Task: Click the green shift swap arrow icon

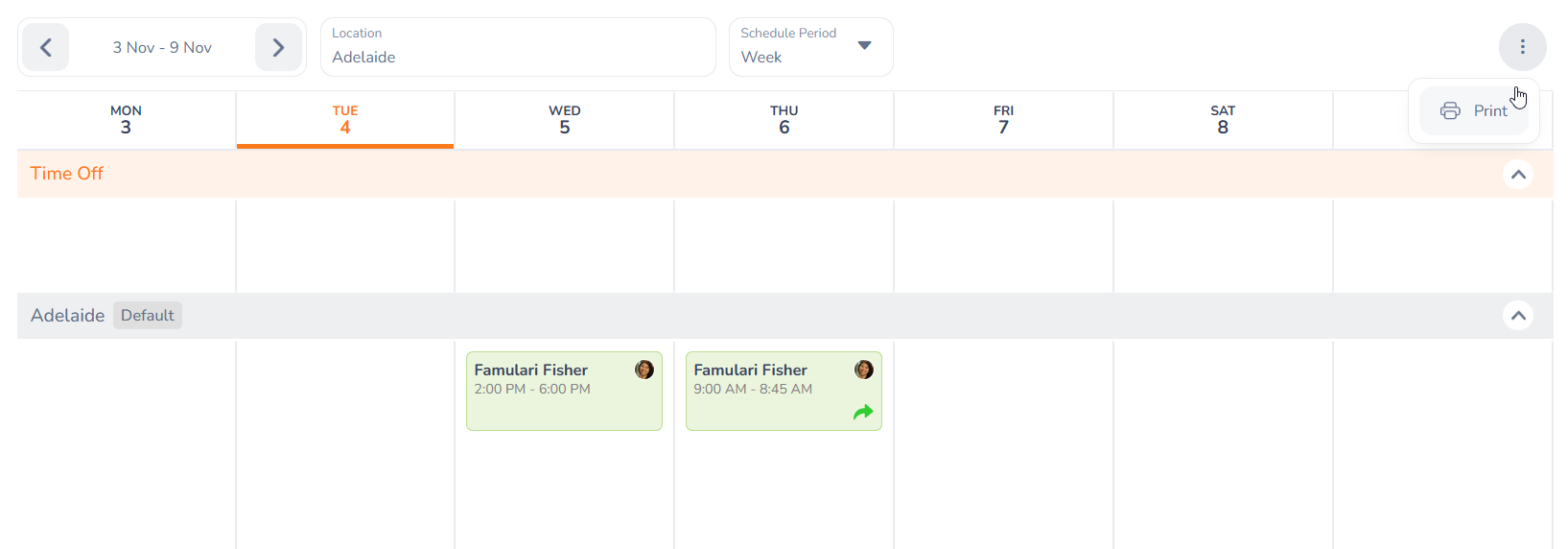Action: [x=863, y=413]
